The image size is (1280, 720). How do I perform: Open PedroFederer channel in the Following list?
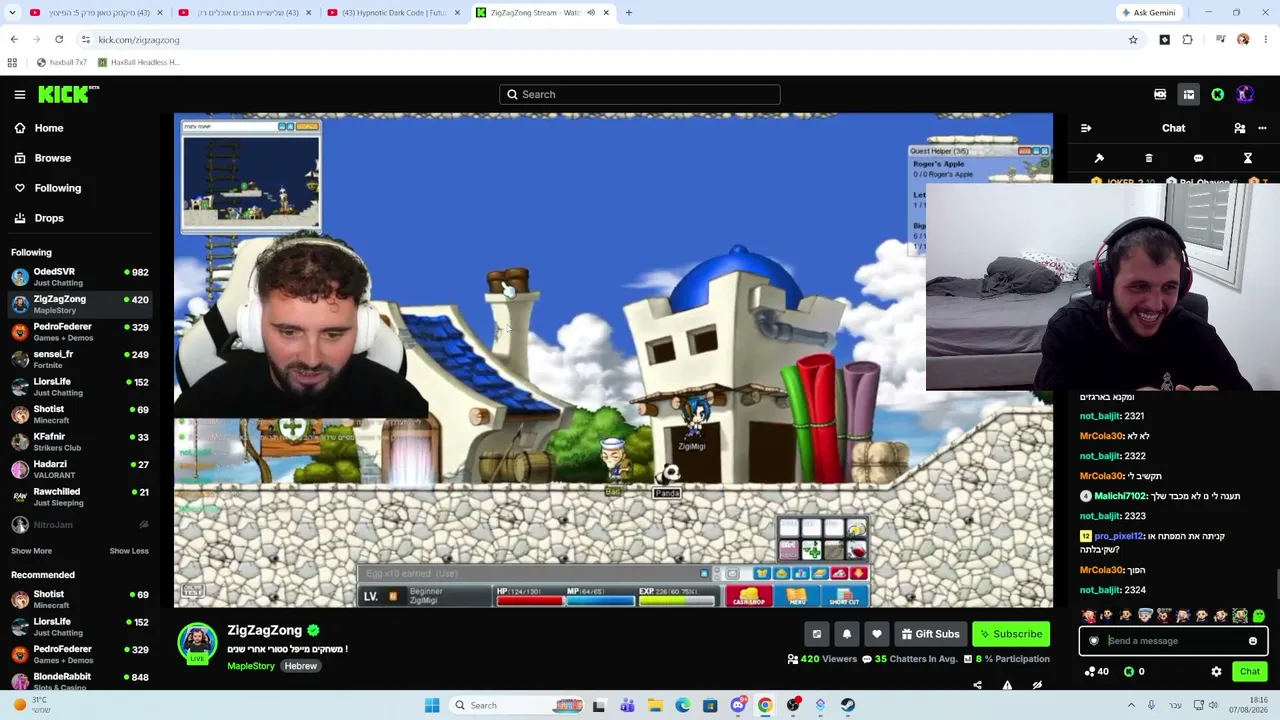pyautogui.click(x=80, y=332)
